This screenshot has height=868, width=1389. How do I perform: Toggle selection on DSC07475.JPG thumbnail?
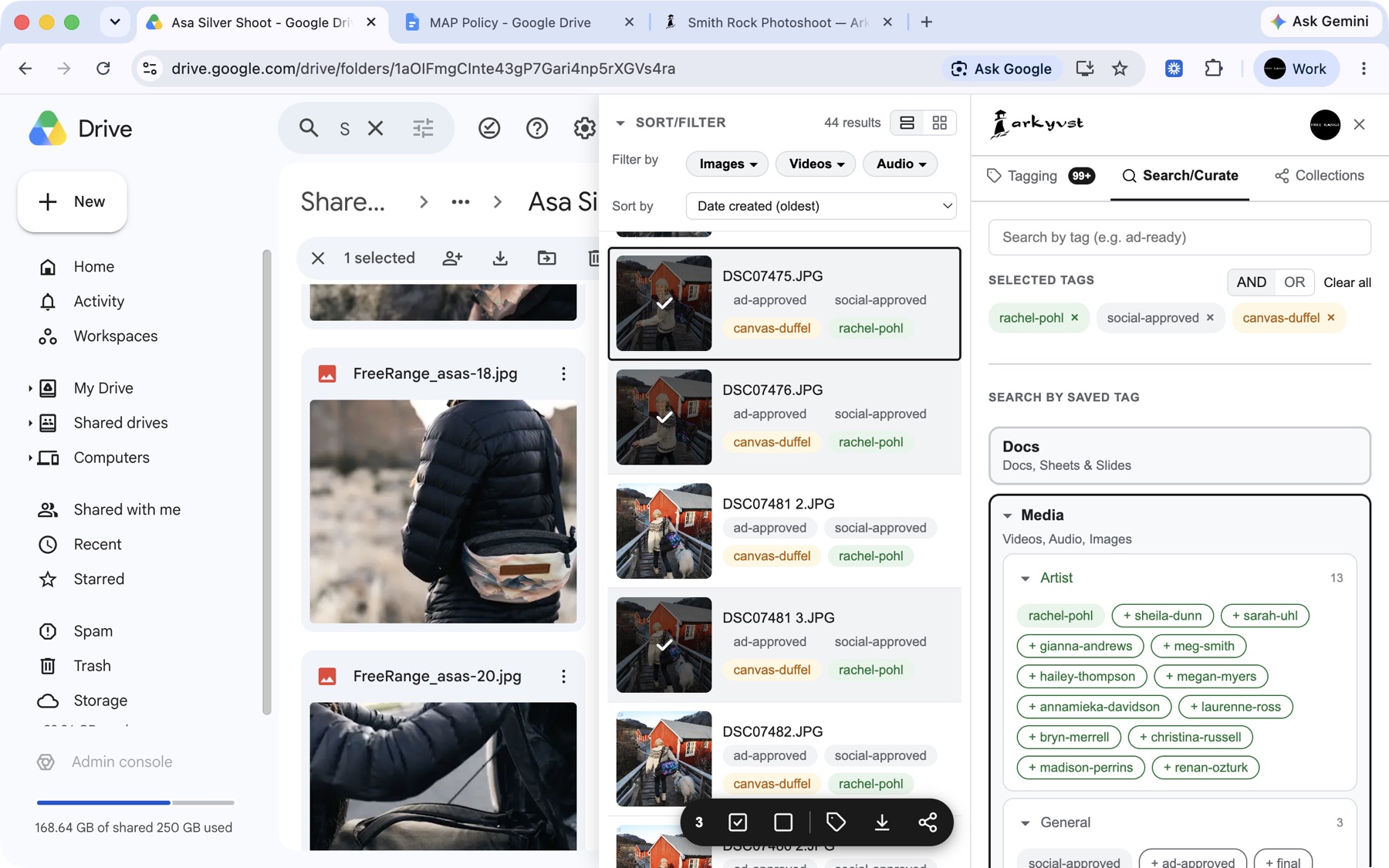664,303
